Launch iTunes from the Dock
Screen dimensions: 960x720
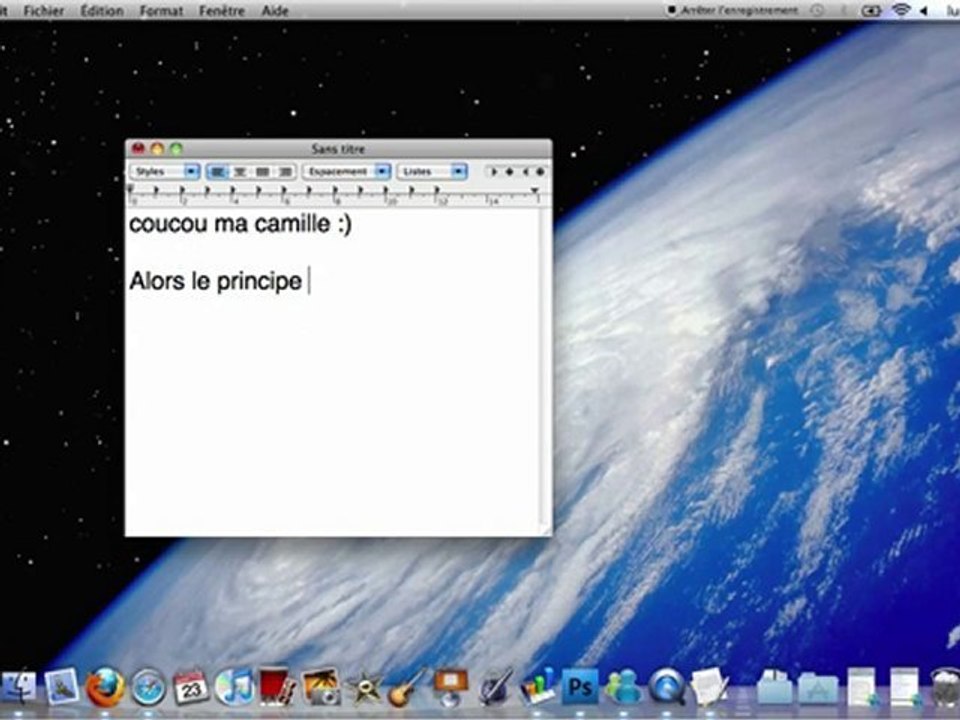234,687
